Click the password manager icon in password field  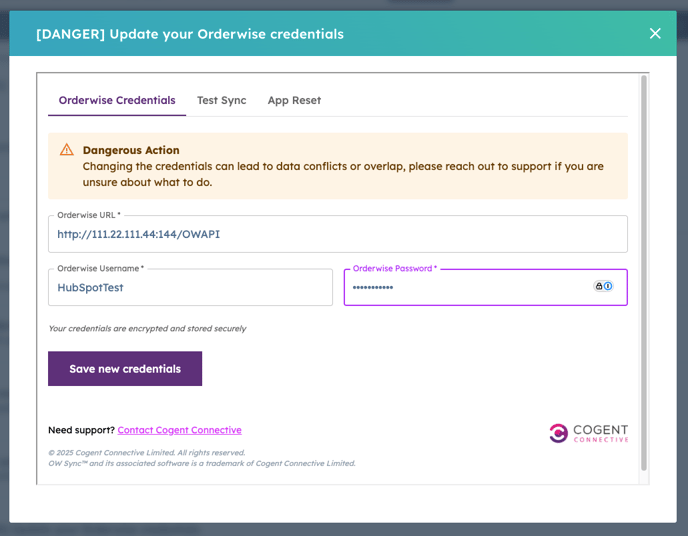click(603, 286)
